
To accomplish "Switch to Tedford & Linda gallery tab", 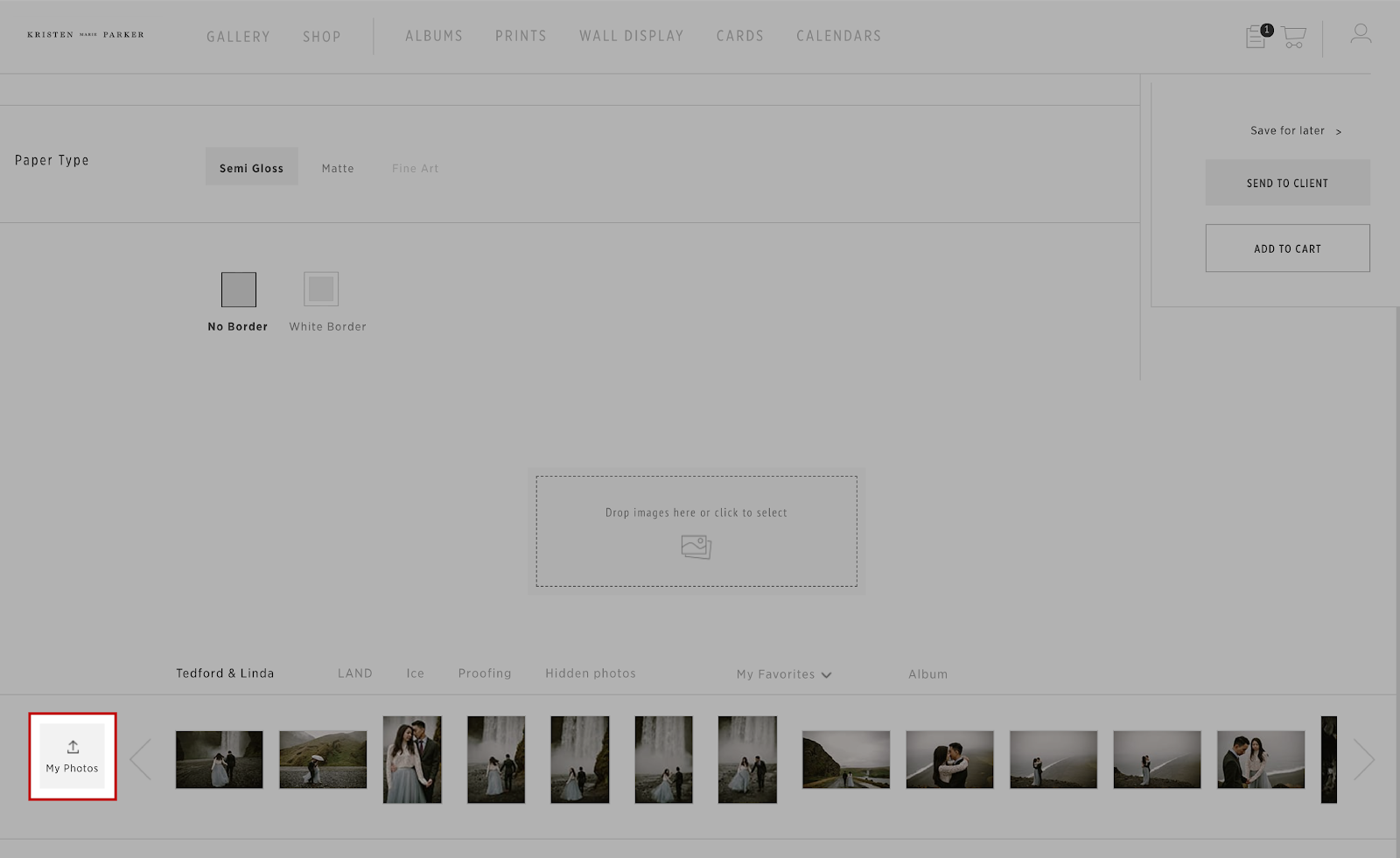I will [225, 673].
